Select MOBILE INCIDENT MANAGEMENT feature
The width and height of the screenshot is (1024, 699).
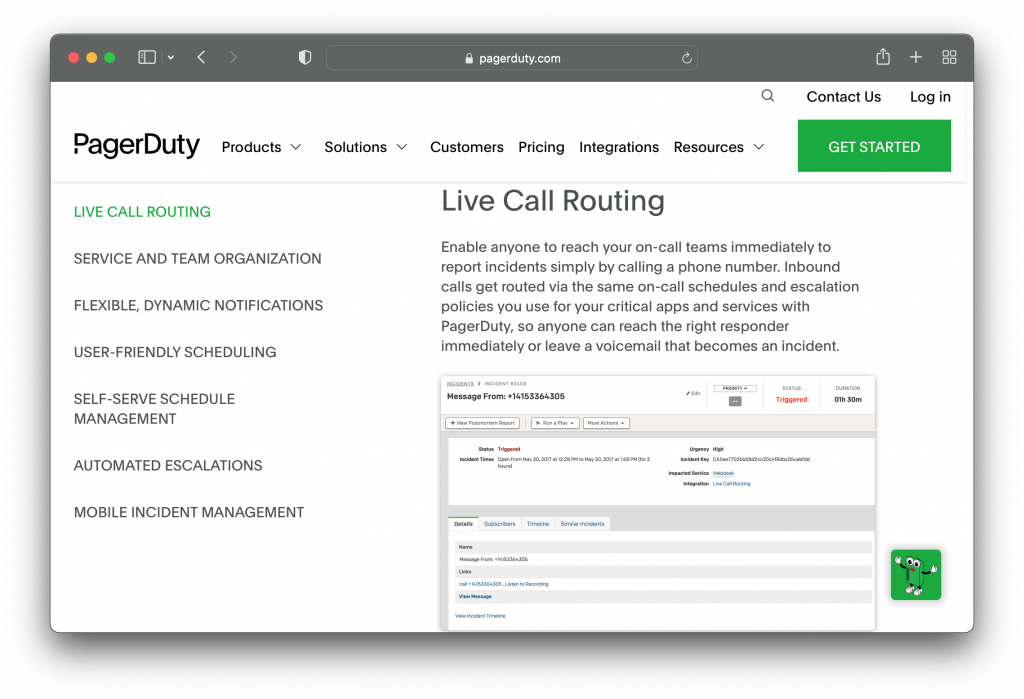(x=189, y=512)
